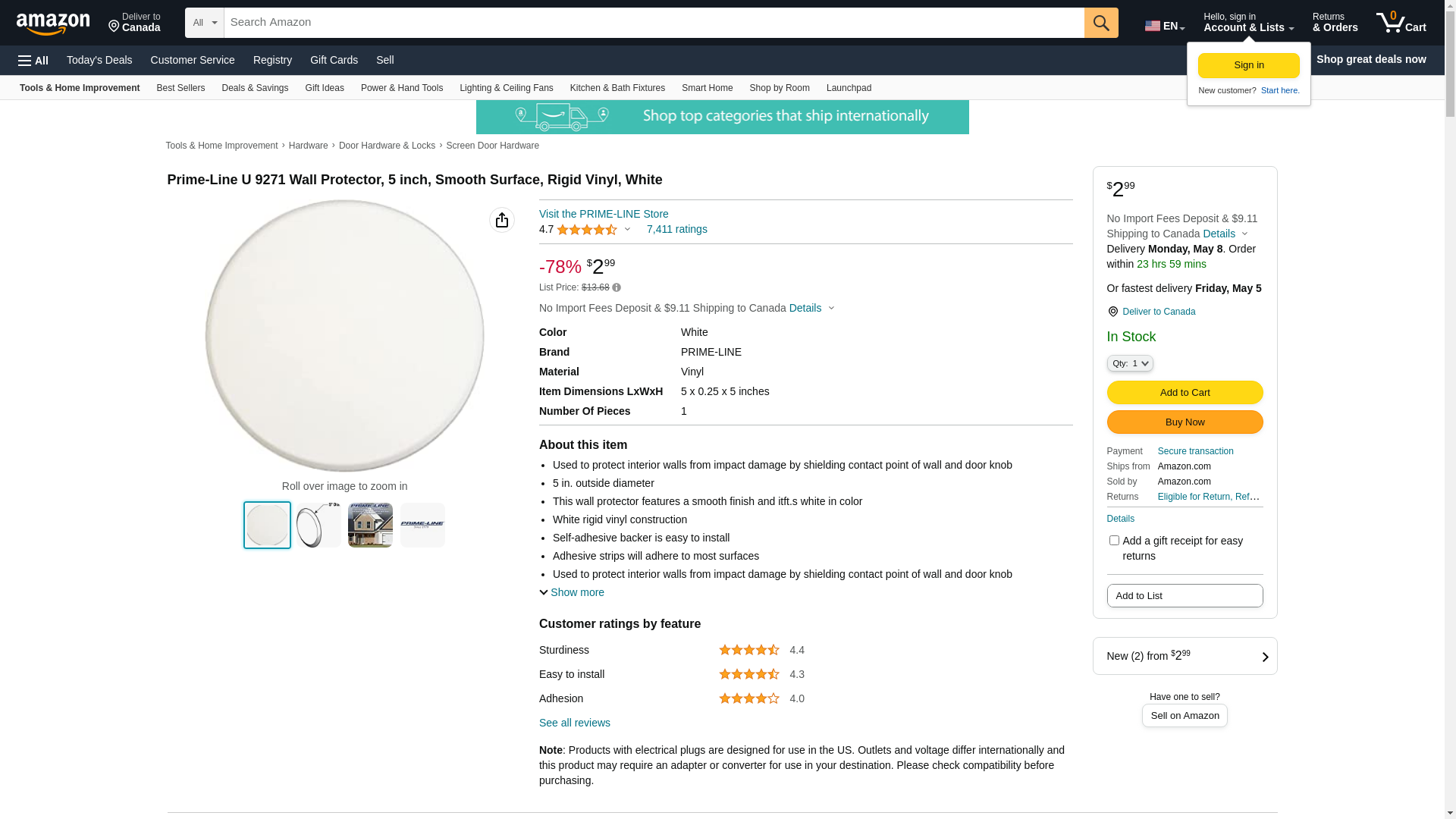Click the Add to Cart button
This screenshot has width=1456, height=819.
click(x=1185, y=392)
